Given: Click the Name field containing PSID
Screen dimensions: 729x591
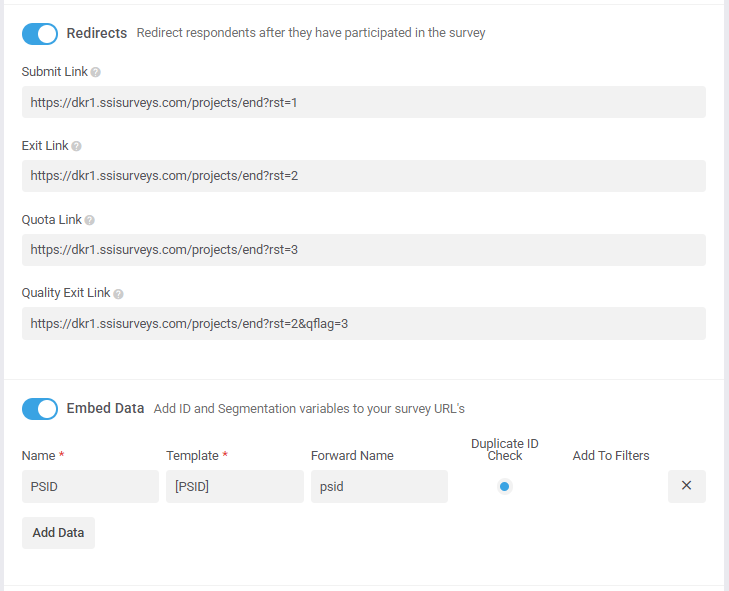Looking at the screenshot, I should (90, 486).
